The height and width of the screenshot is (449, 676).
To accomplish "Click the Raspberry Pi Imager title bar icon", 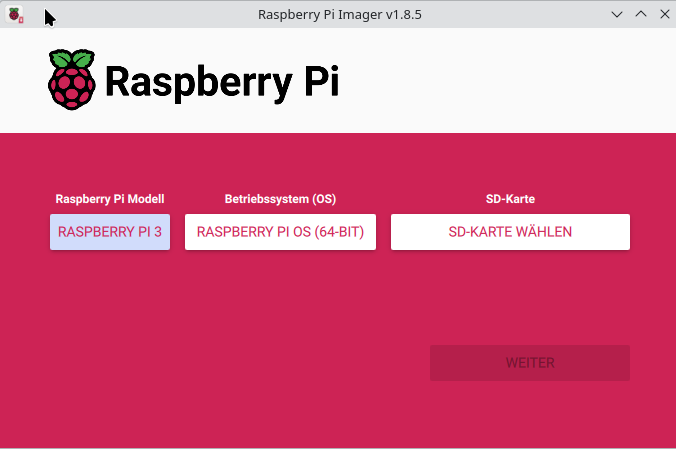I will [15, 15].
